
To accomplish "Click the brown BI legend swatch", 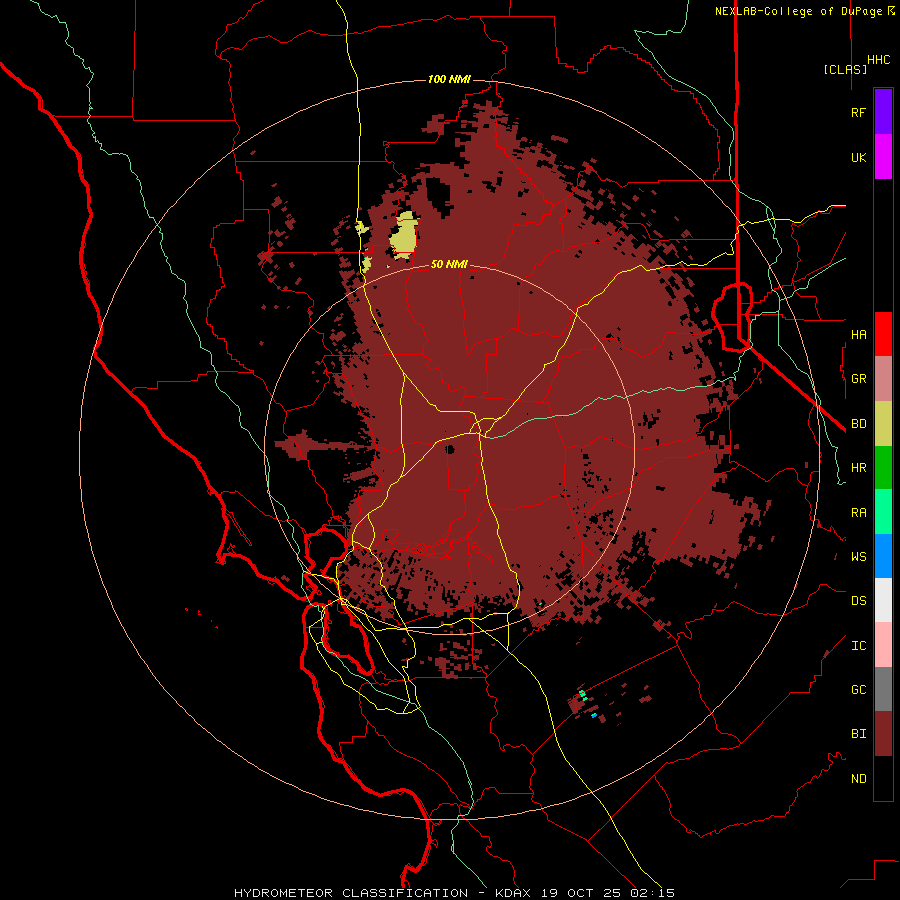I will (883, 734).
